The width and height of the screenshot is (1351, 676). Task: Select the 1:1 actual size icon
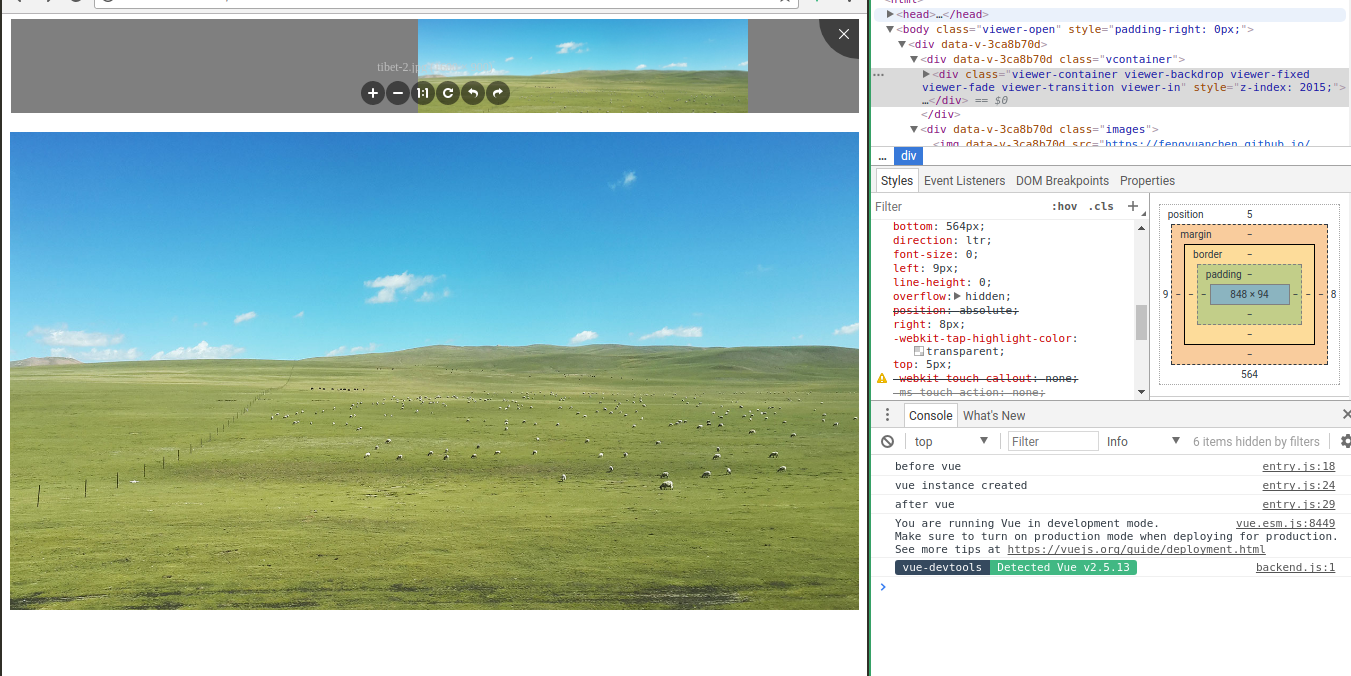click(x=423, y=92)
